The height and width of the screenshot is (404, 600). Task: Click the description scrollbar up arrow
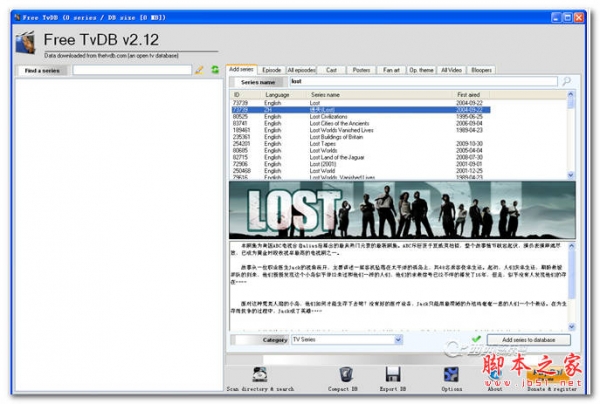click(x=572, y=246)
